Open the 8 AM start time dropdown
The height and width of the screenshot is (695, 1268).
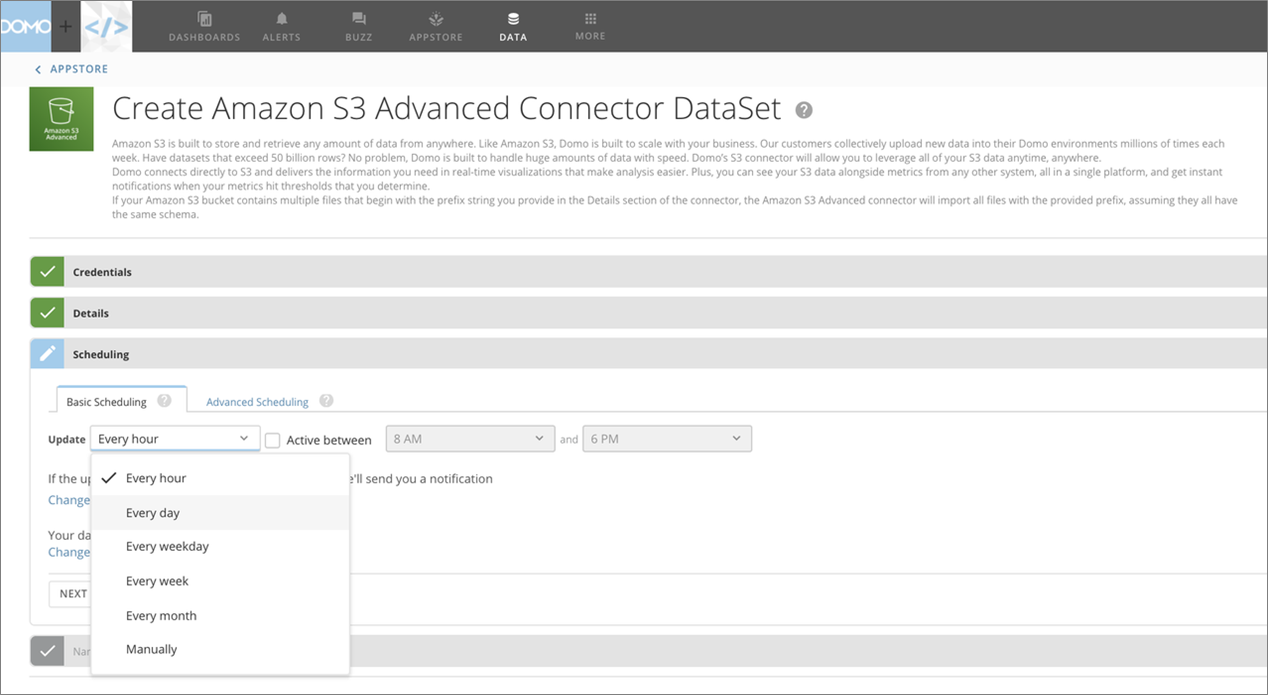(470, 439)
